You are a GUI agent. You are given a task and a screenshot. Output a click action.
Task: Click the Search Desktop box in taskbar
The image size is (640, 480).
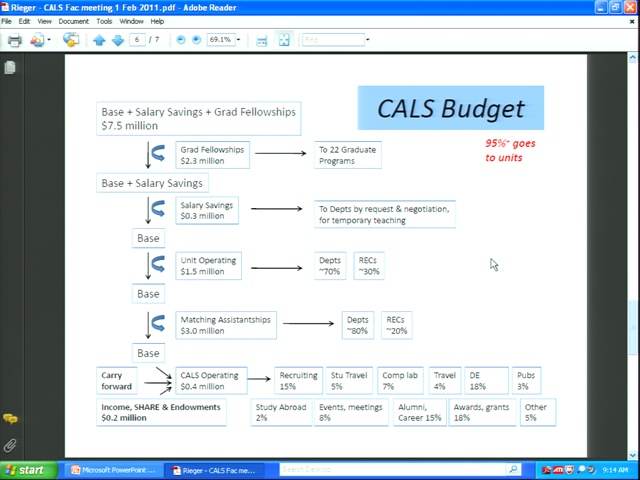click(x=392, y=470)
